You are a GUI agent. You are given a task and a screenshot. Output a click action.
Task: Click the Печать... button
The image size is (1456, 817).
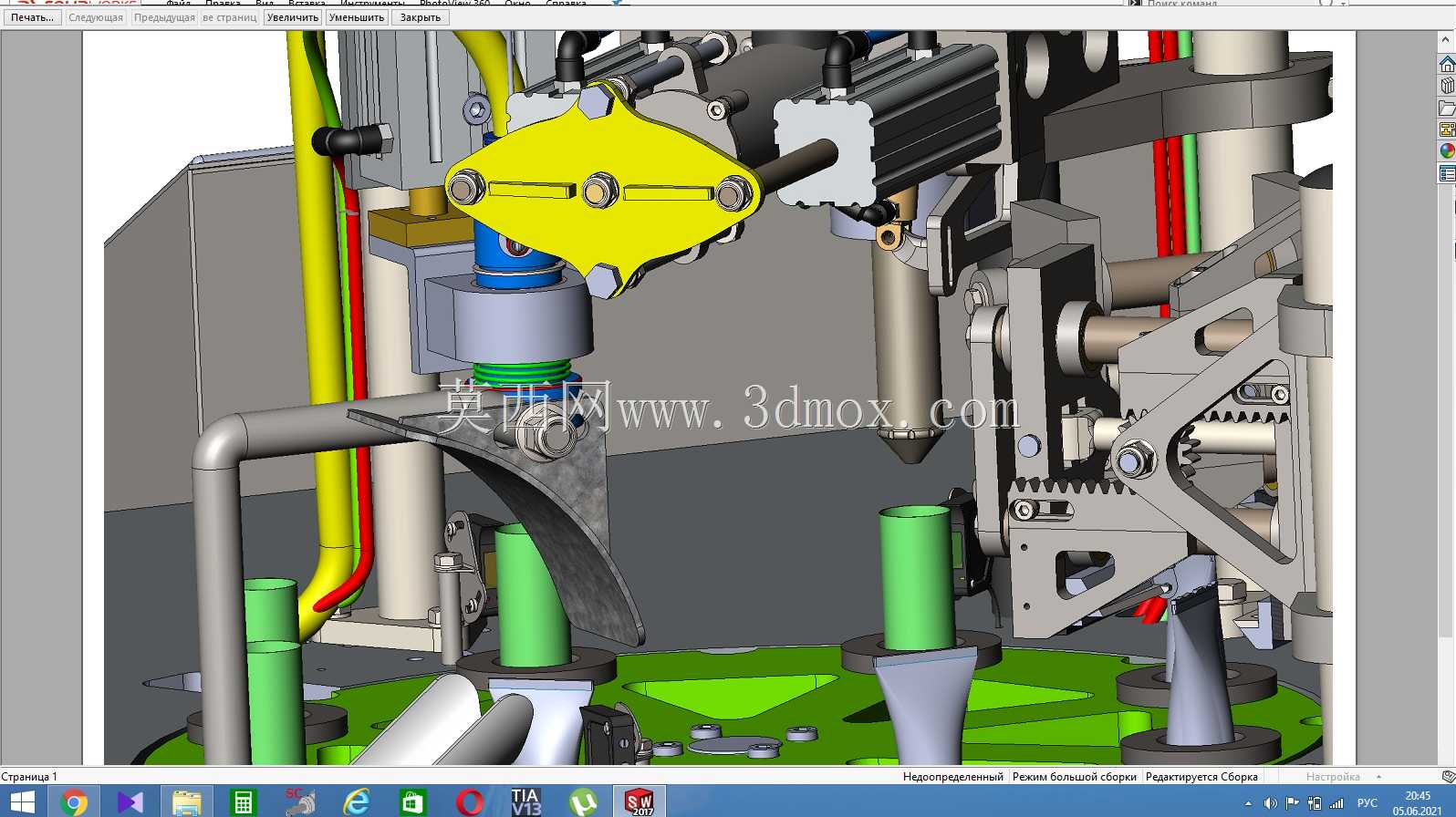(32, 17)
